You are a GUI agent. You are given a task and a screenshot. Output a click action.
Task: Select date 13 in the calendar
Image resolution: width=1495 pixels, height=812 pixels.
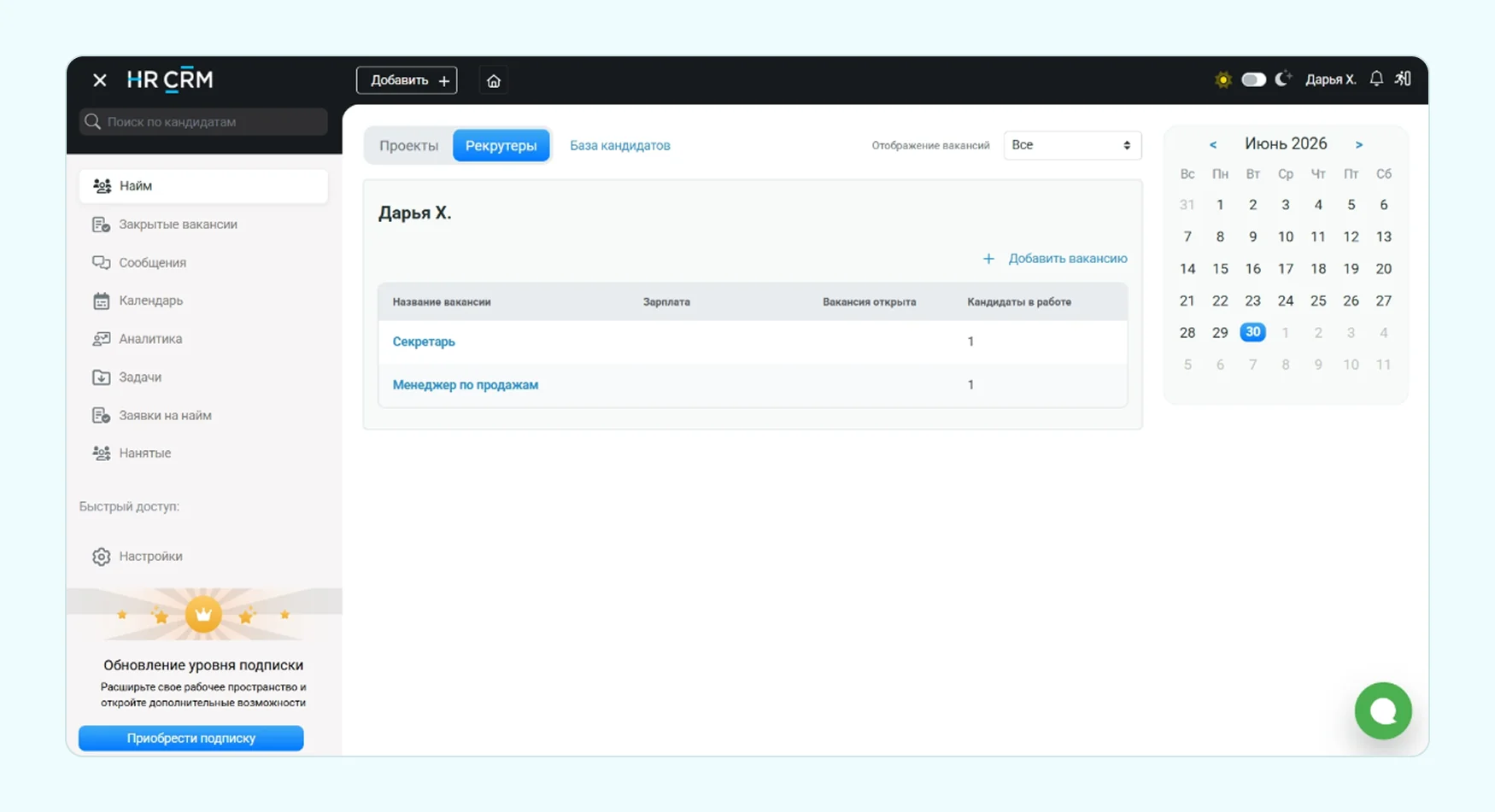click(1384, 237)
